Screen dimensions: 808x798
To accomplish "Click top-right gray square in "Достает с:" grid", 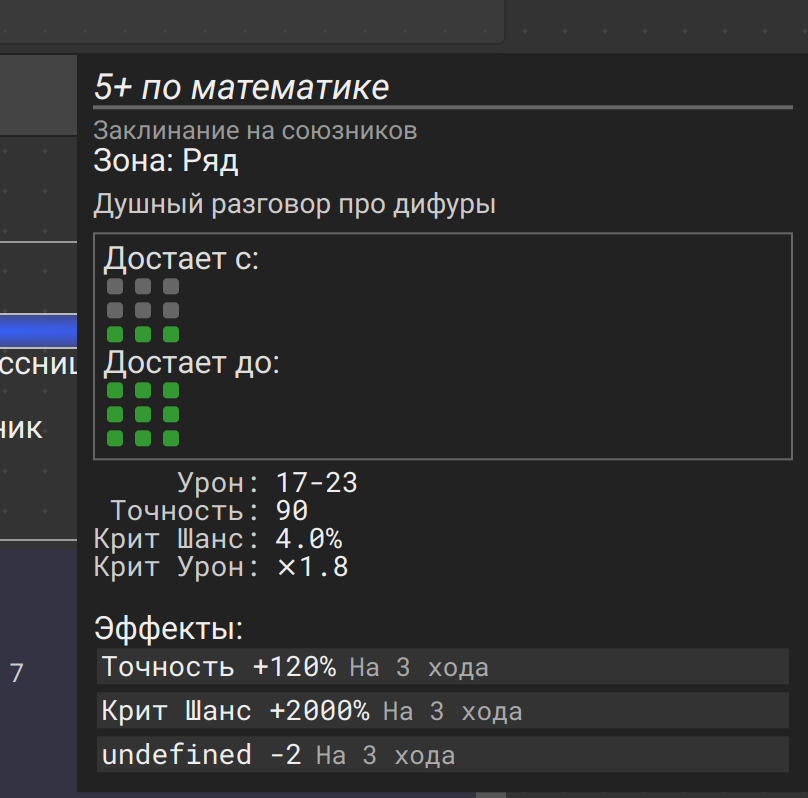I will pyautogui.click(x=171, y=286).
